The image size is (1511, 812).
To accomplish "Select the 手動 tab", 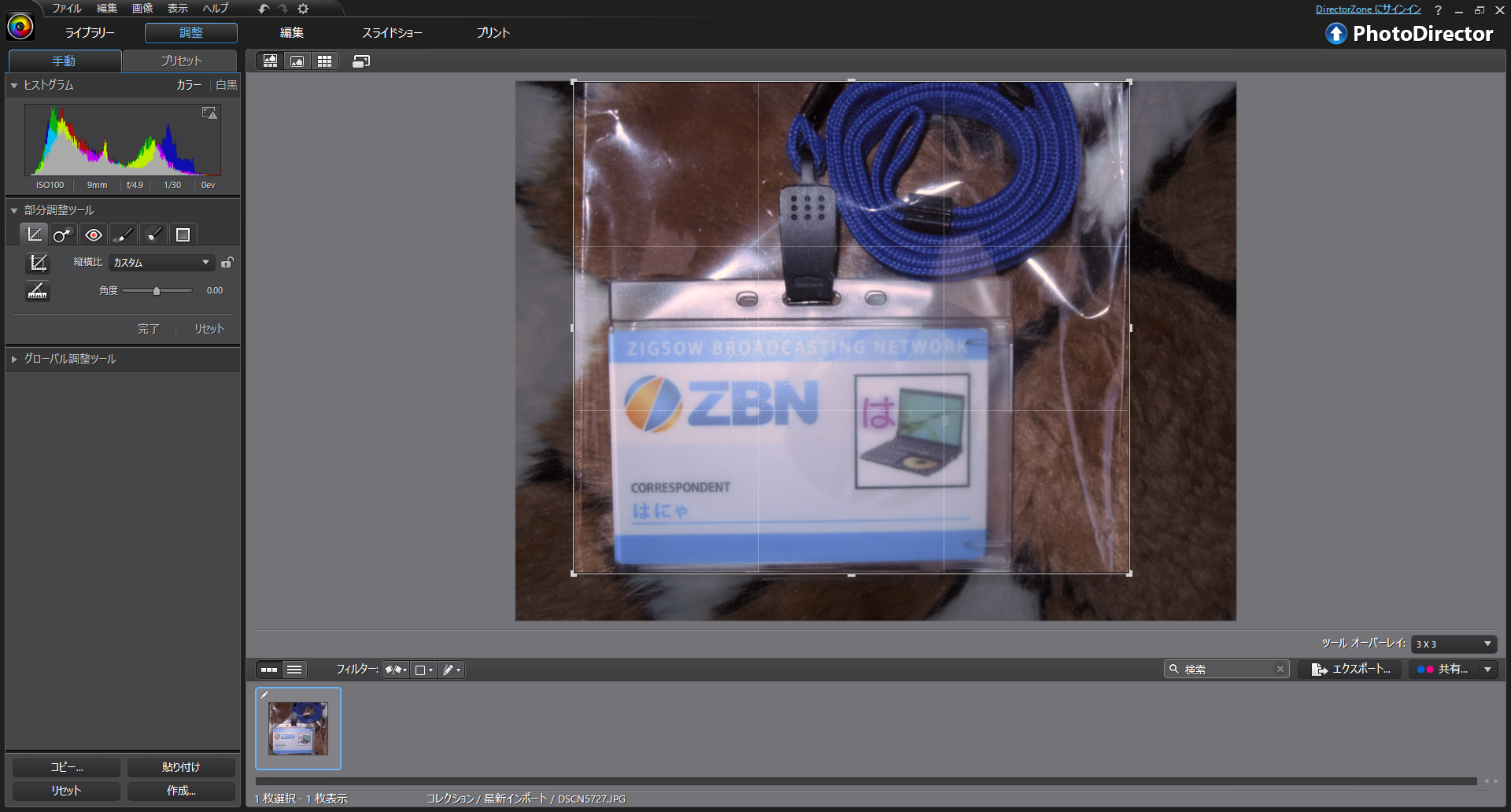I will point(65,61).
